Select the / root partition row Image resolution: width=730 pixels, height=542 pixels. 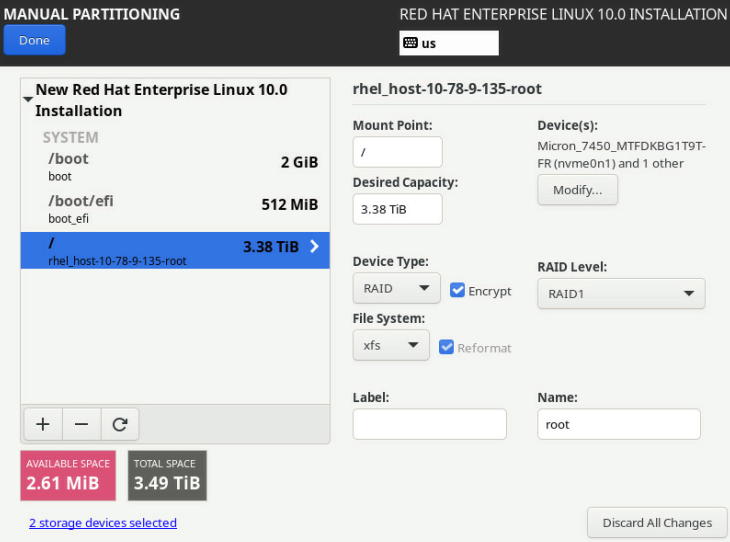tap(175, 251)
